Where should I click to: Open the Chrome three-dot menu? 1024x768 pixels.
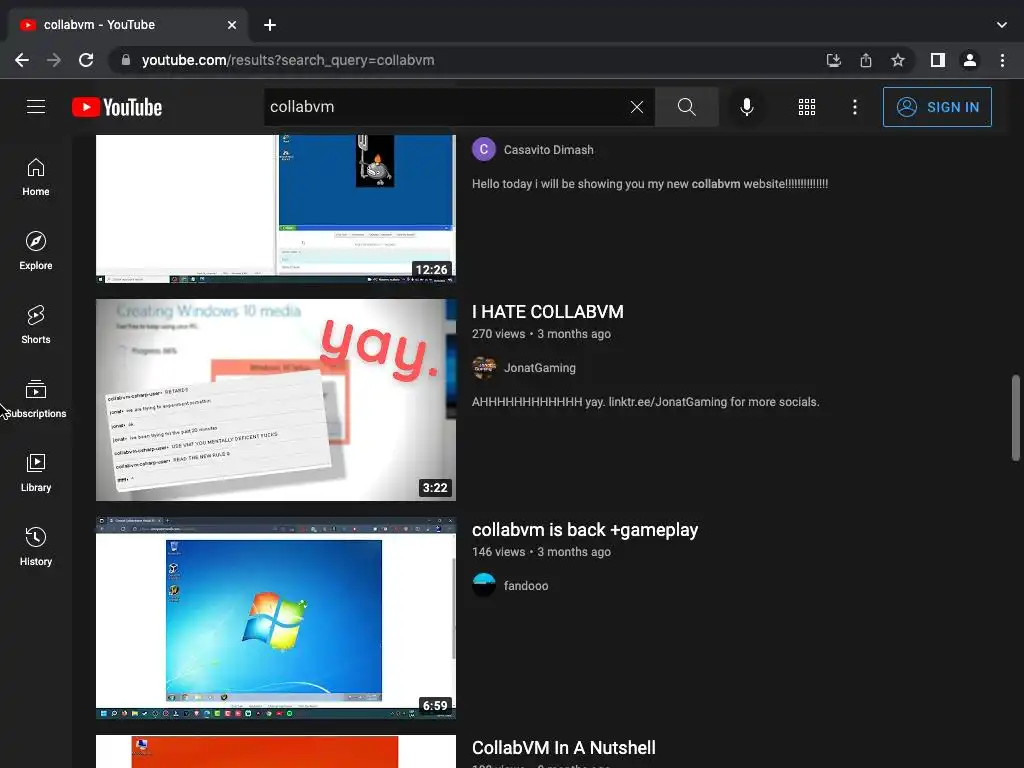click(x=1002, y=60)
